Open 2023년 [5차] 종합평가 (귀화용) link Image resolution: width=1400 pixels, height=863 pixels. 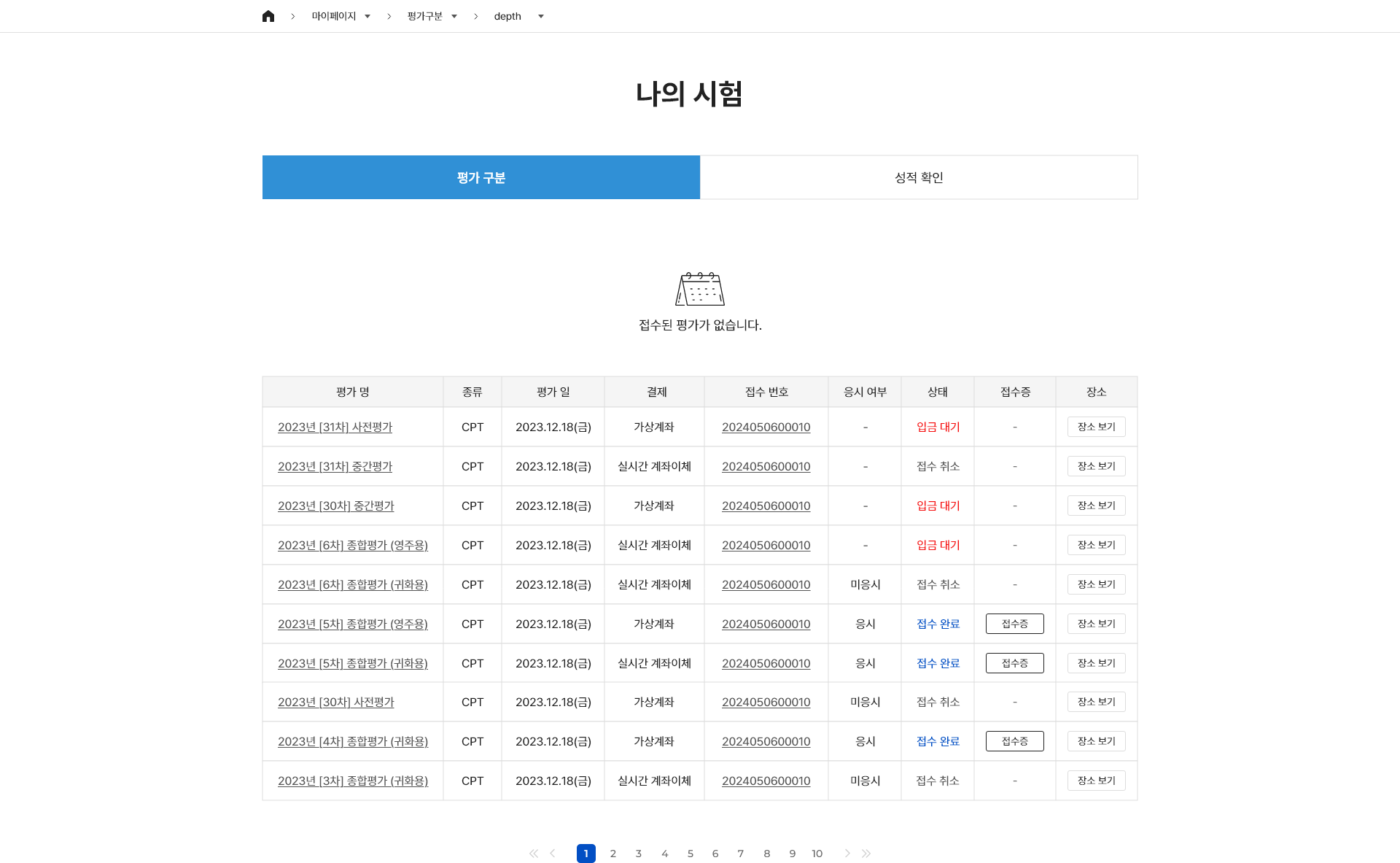click(353, 663)
